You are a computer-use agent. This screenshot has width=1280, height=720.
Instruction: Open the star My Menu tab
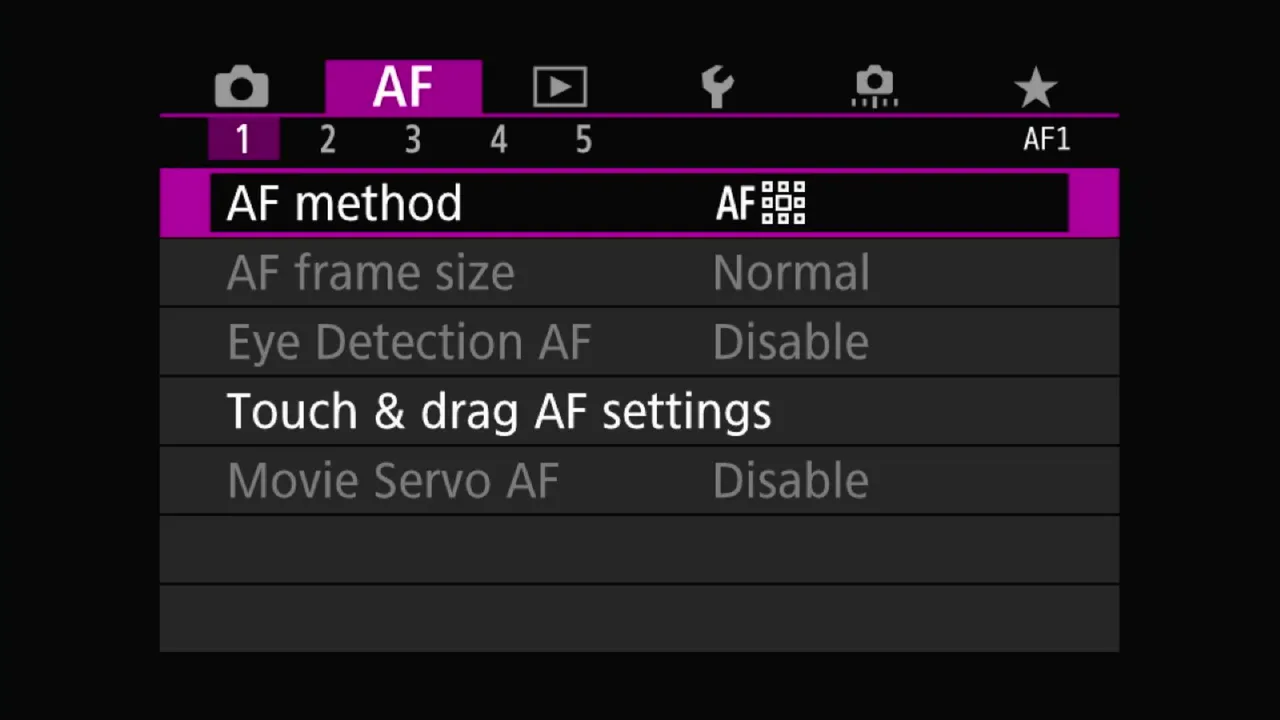point(1035,88)
